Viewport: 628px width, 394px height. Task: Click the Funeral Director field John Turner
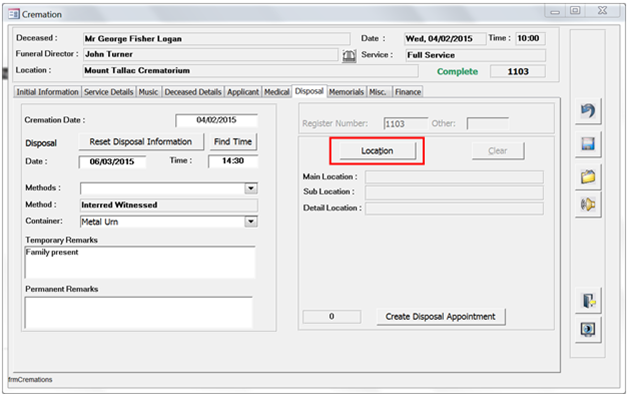coord(211,54)
